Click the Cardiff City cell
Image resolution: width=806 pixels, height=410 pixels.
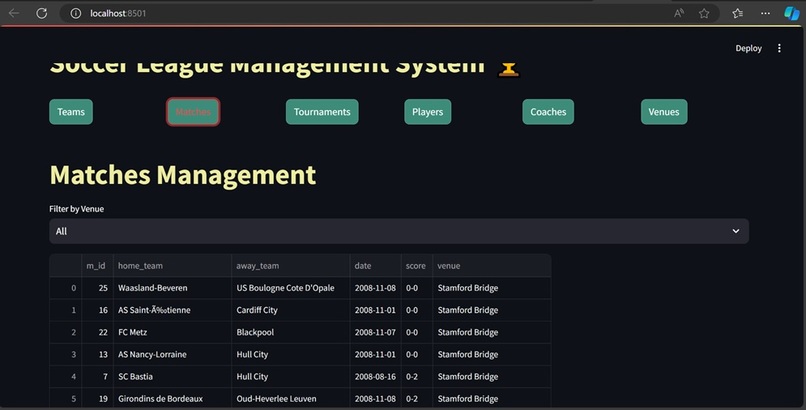pyautogui.click(x=290, y=310)
